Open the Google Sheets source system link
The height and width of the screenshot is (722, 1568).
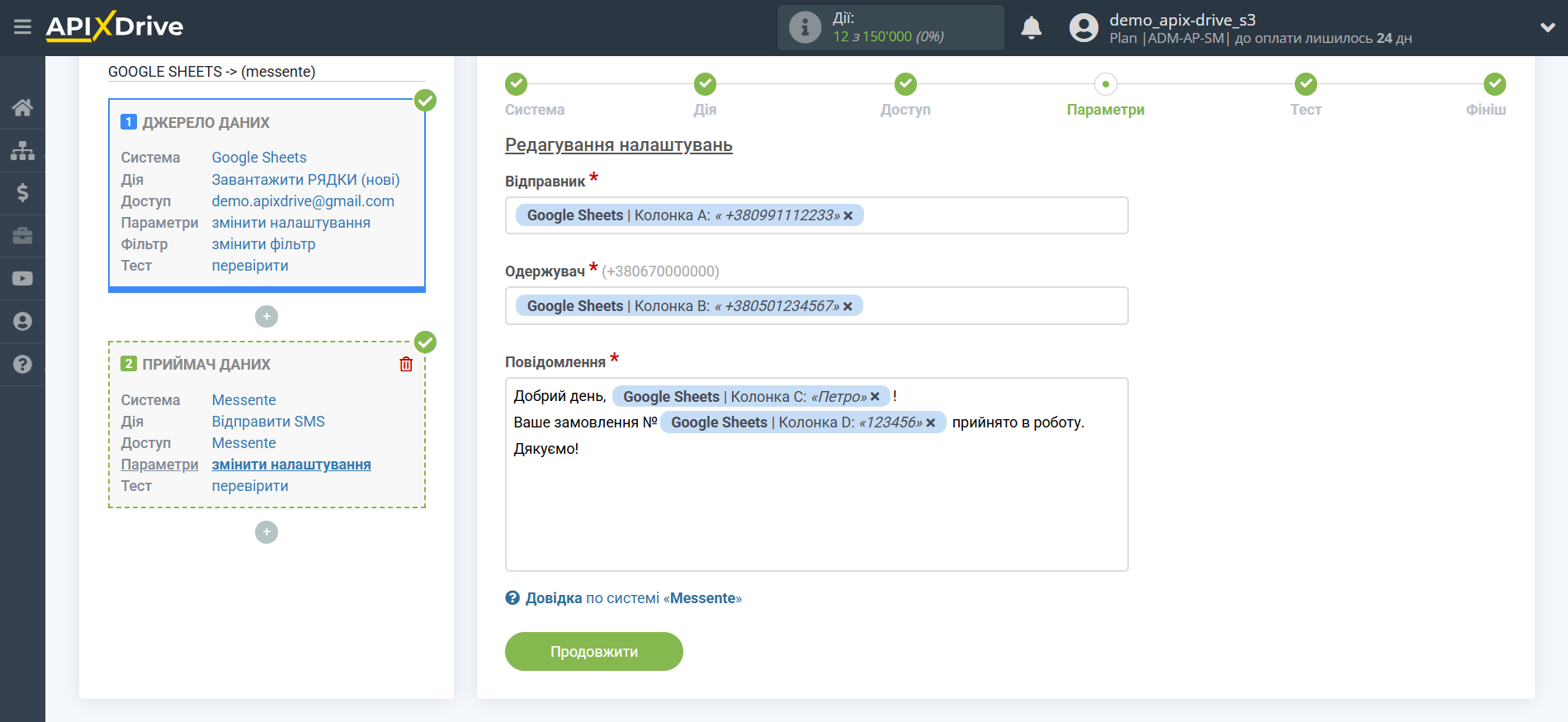[259, 158]
